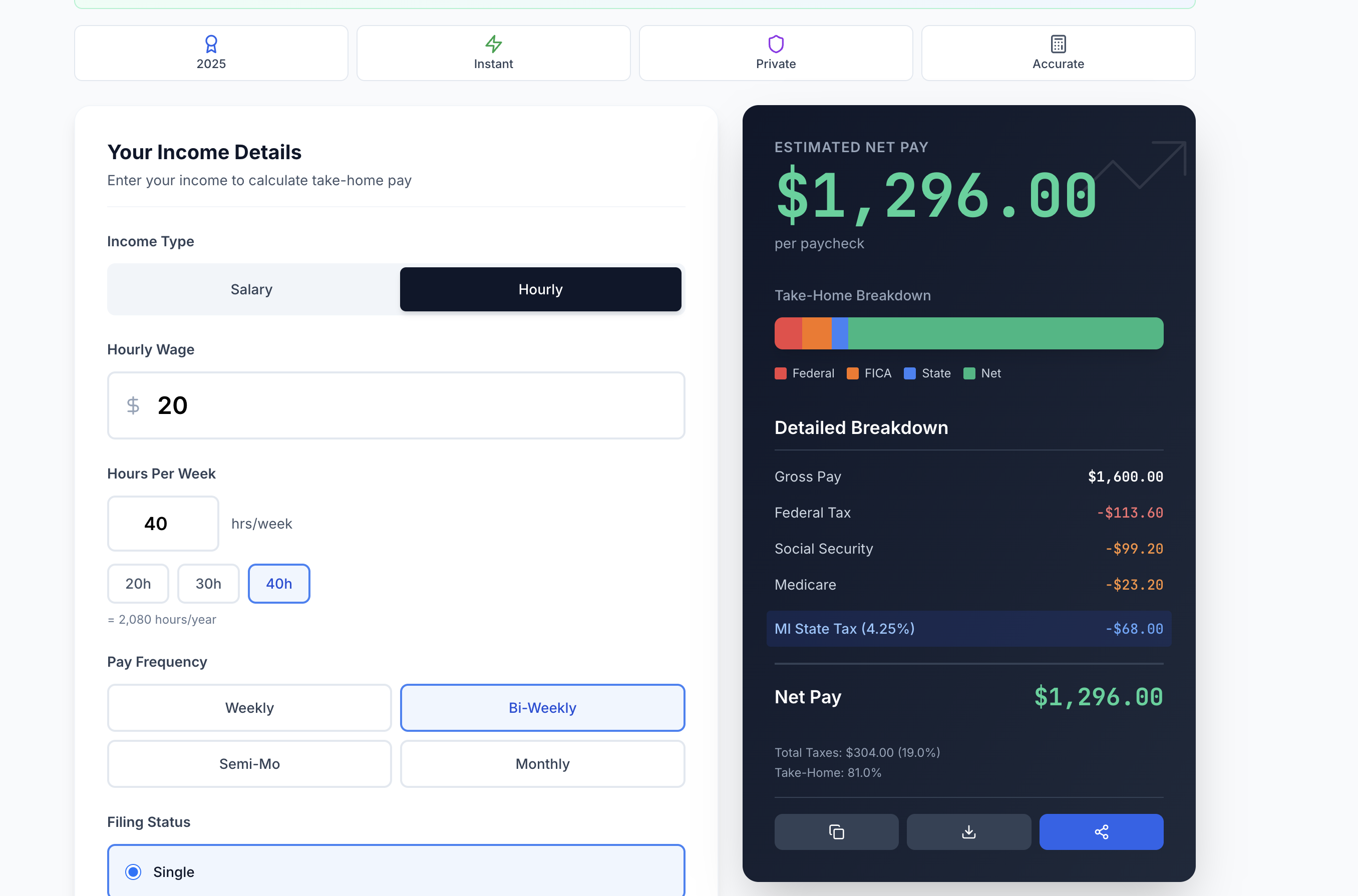The height and width of the screenshot is (896, 1358).
Task: Click the Private shield icon
Action: coord(776,44)
